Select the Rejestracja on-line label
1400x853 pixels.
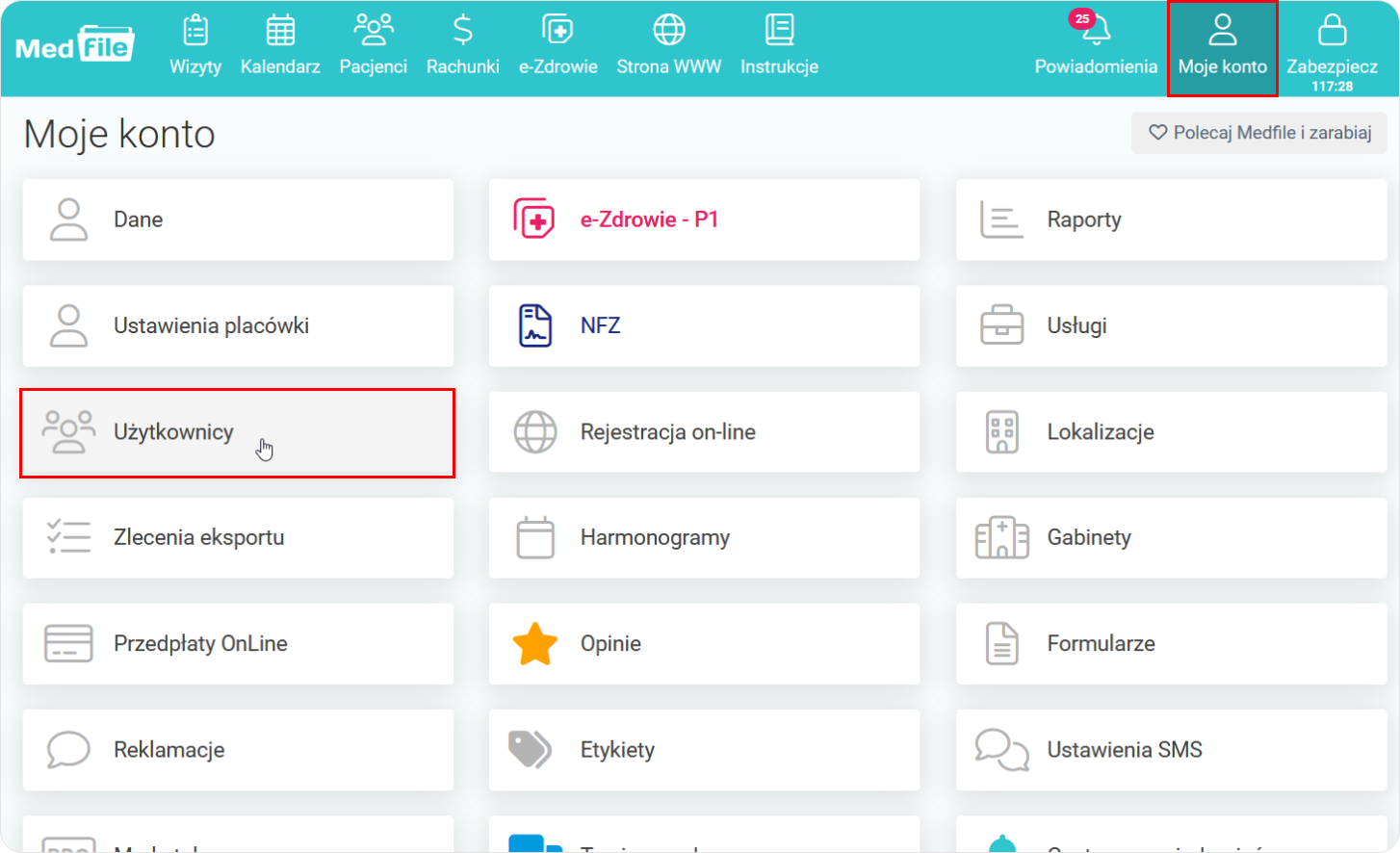(x=668, y=432)
